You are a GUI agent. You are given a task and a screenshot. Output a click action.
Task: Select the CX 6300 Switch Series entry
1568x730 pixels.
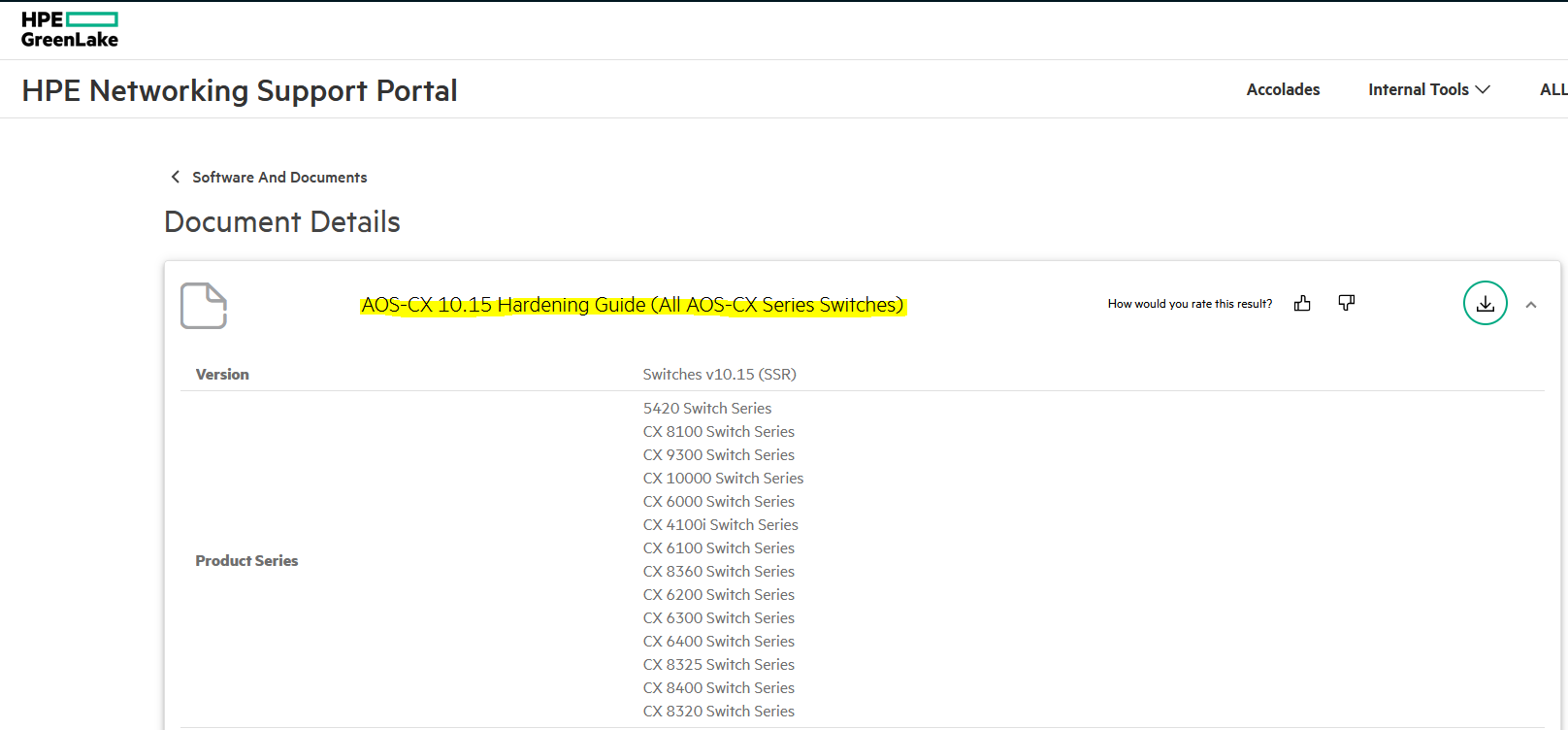[719, 618]
